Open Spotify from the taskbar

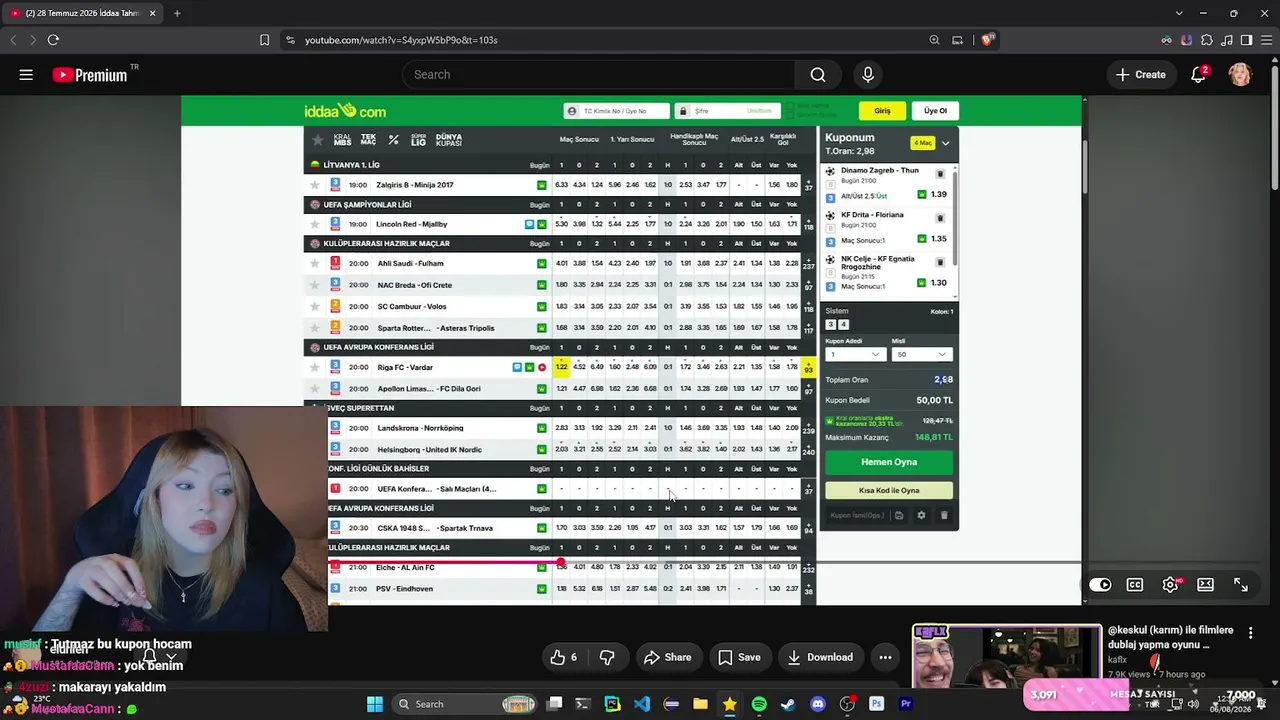coord(759,704)
